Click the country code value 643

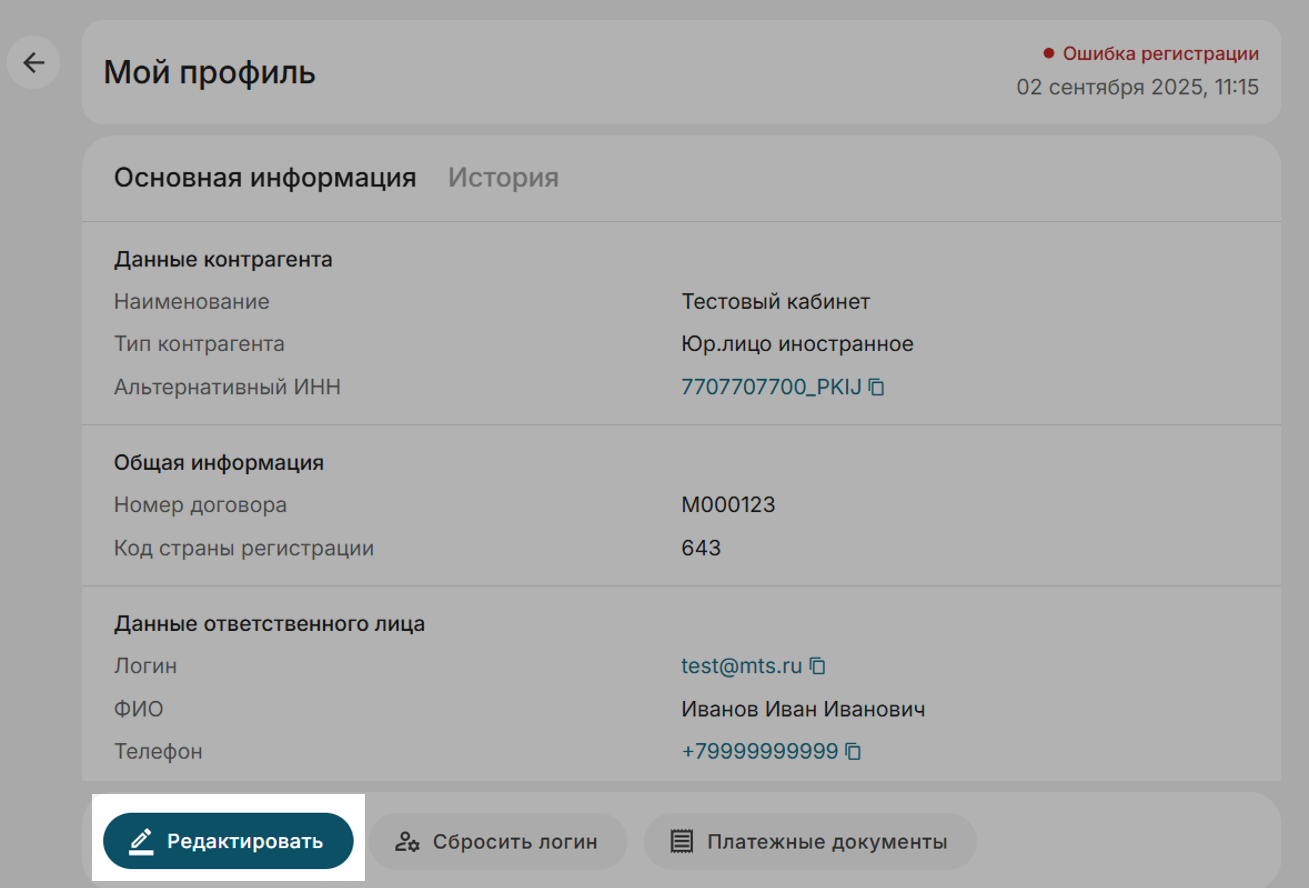click(x=701, y=548)
